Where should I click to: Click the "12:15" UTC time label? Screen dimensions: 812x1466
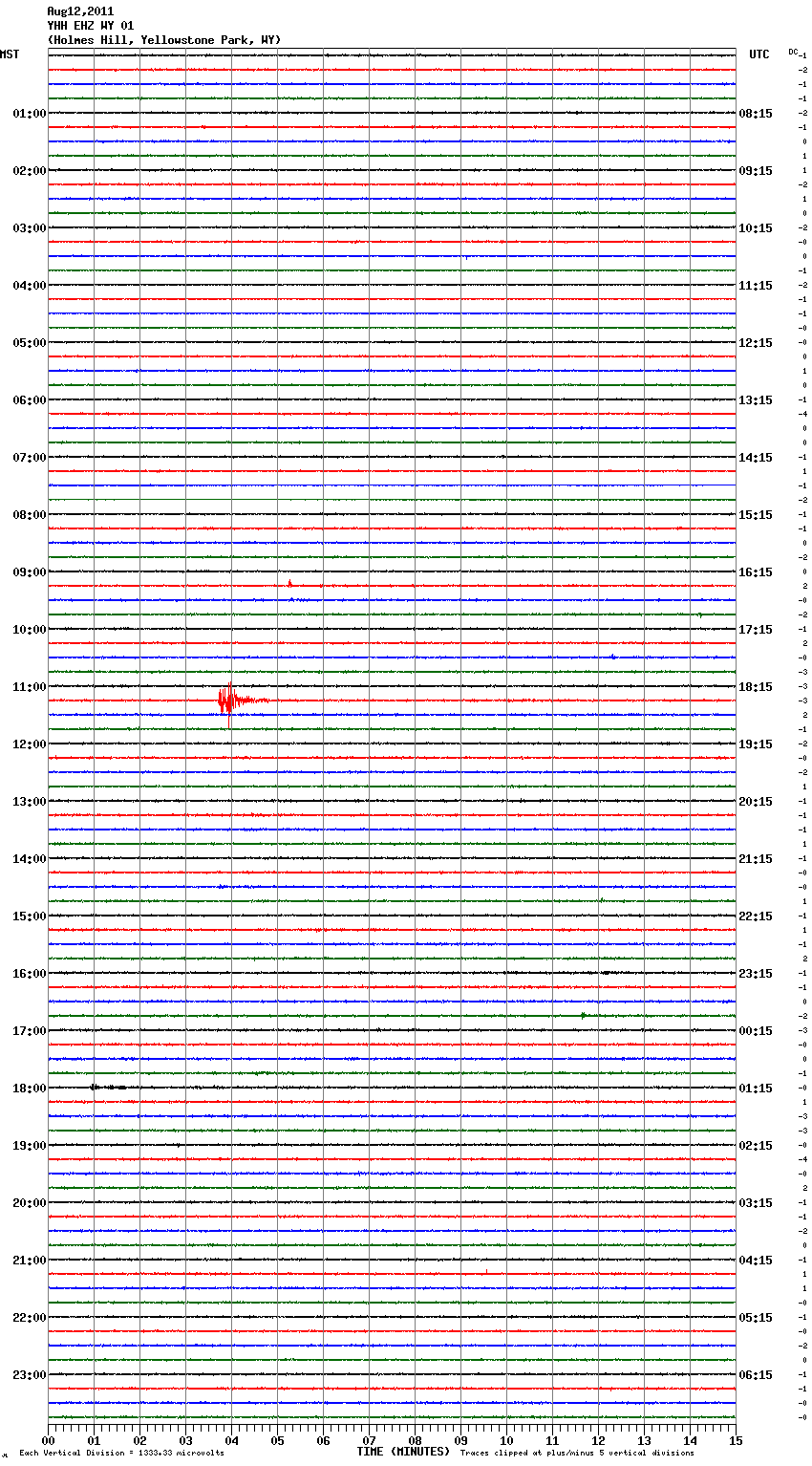(x=756, y=343)
